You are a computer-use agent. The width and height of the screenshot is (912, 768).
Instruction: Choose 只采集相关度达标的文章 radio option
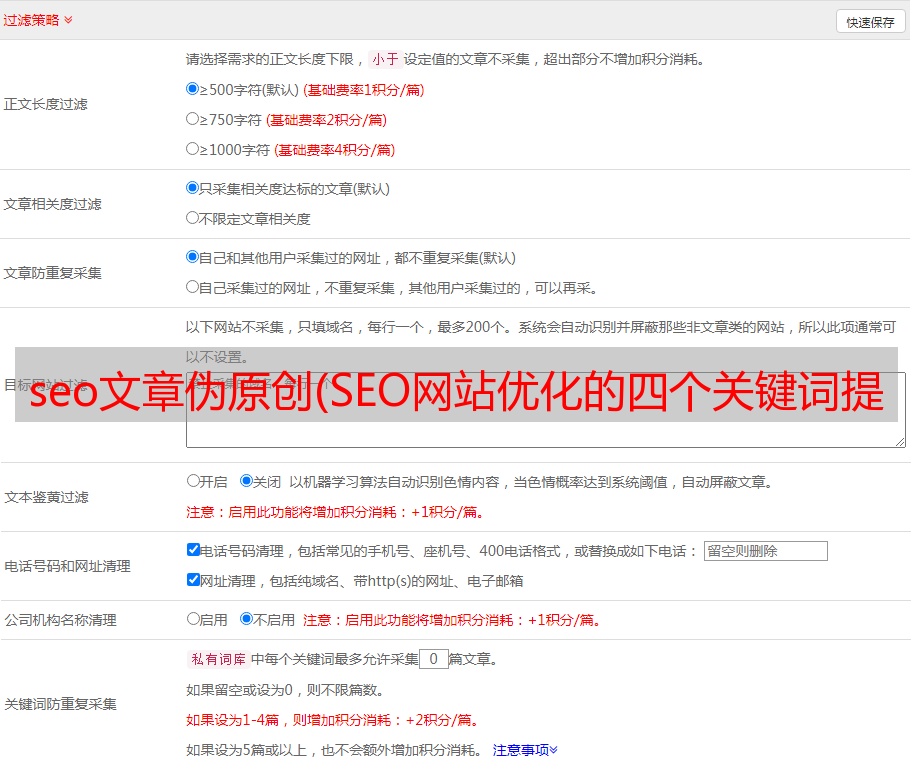click(x=192, y=188)
